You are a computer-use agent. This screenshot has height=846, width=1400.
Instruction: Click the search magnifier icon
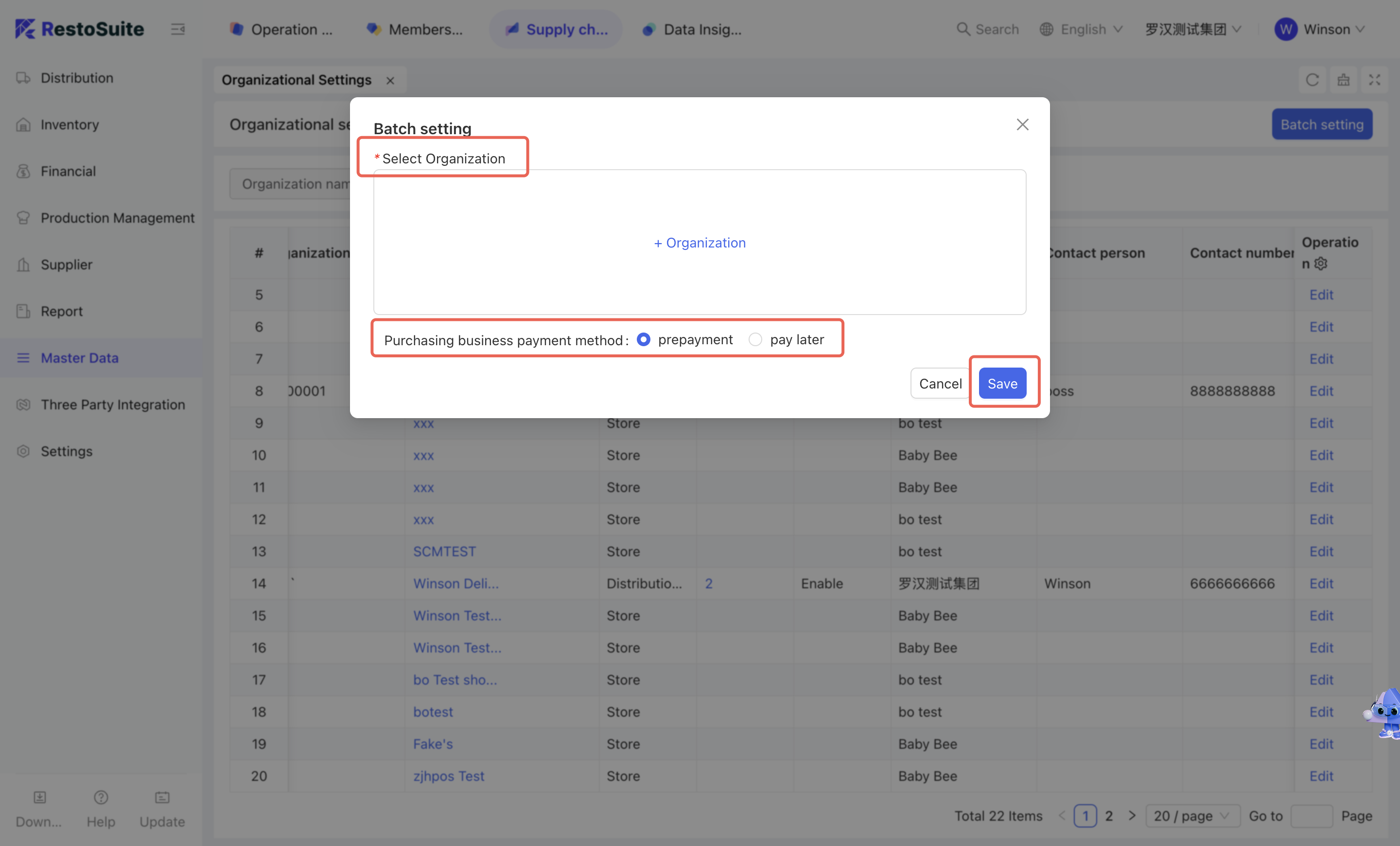[962, 29]
